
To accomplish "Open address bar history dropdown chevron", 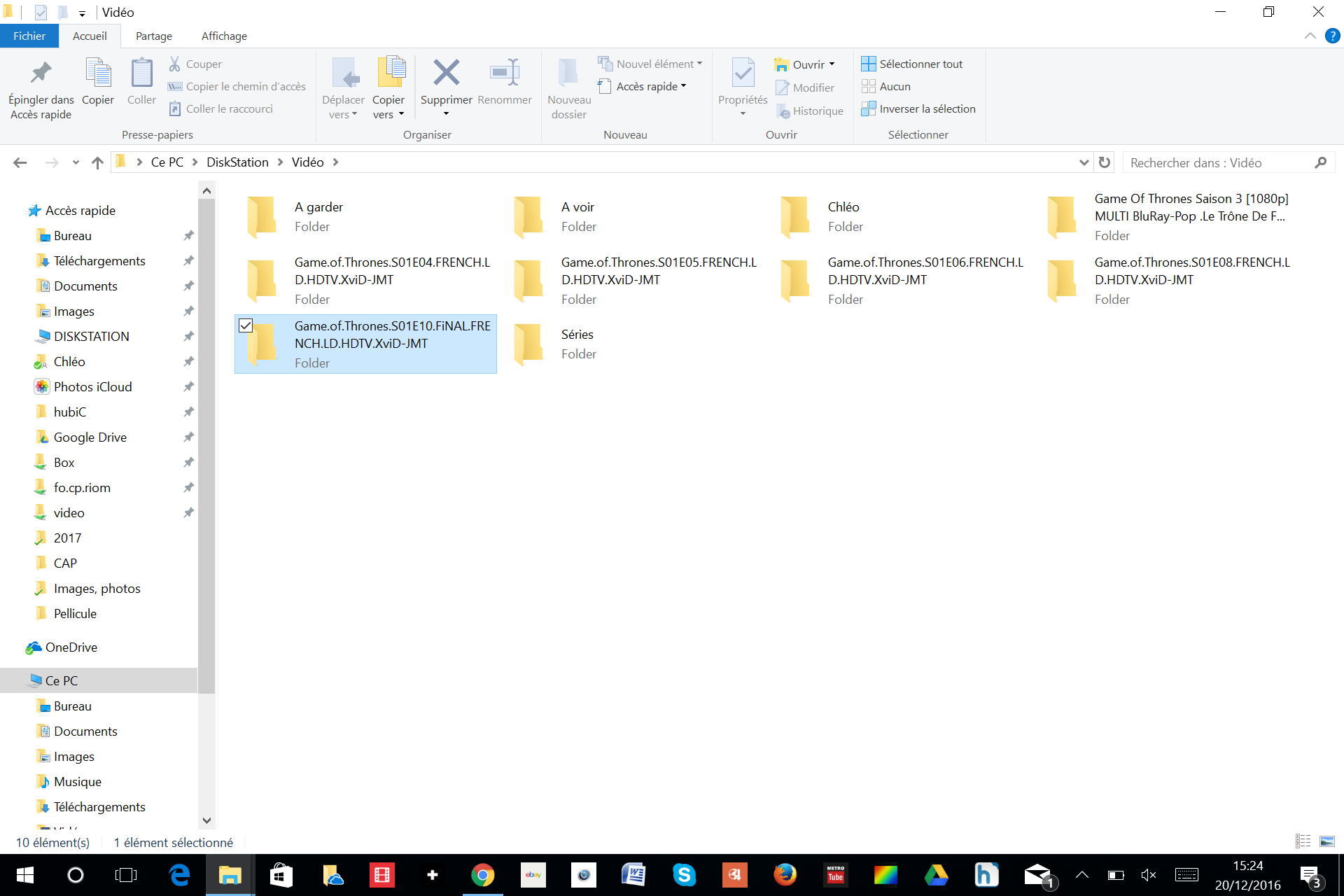I will (x=1084, y=162).
